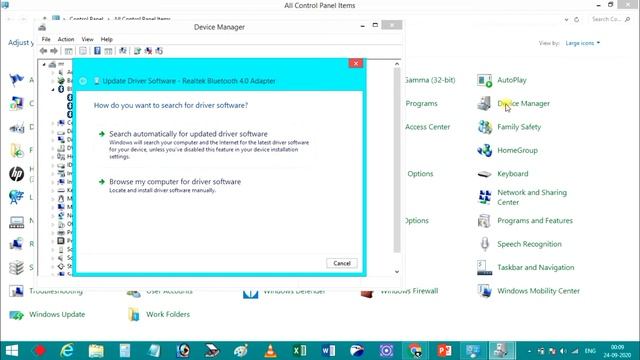Open address bar history dropdown in Control Panel
This screenshot has height=360, width=640.
coord(567,19)
